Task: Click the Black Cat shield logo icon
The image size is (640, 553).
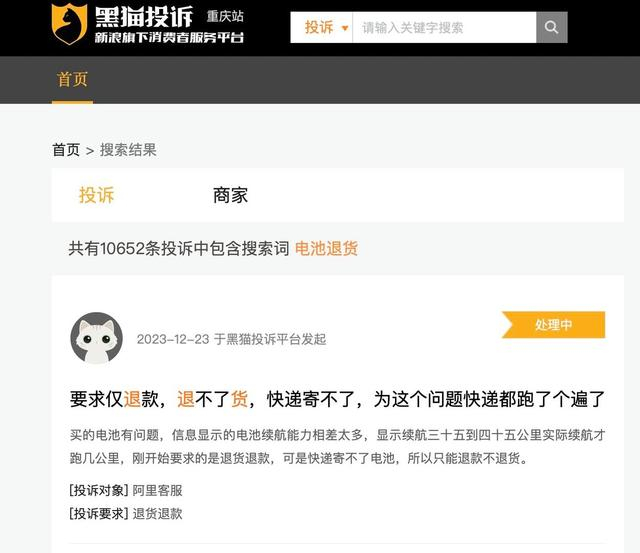Action: point(69,24)
